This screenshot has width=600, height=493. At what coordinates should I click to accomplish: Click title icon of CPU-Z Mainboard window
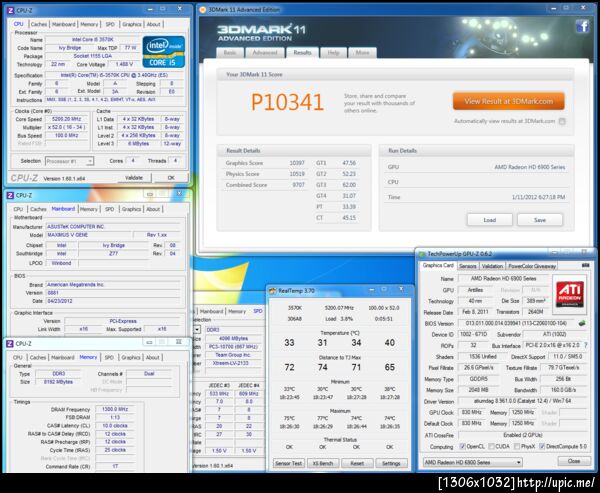point(10,196)
